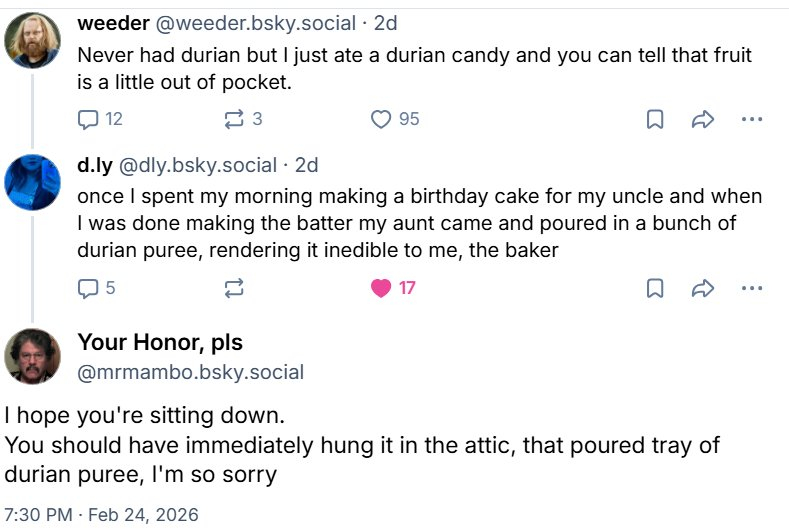The width and height of the screenshot is (789, 531).
Task: Bookmark d.ly's birthday cake post
Action: click(655, 288)
